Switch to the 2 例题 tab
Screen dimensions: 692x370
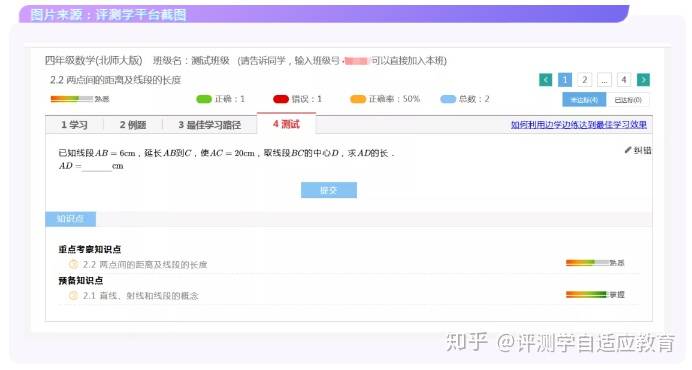pyautogui.click(x=133, y=125)
